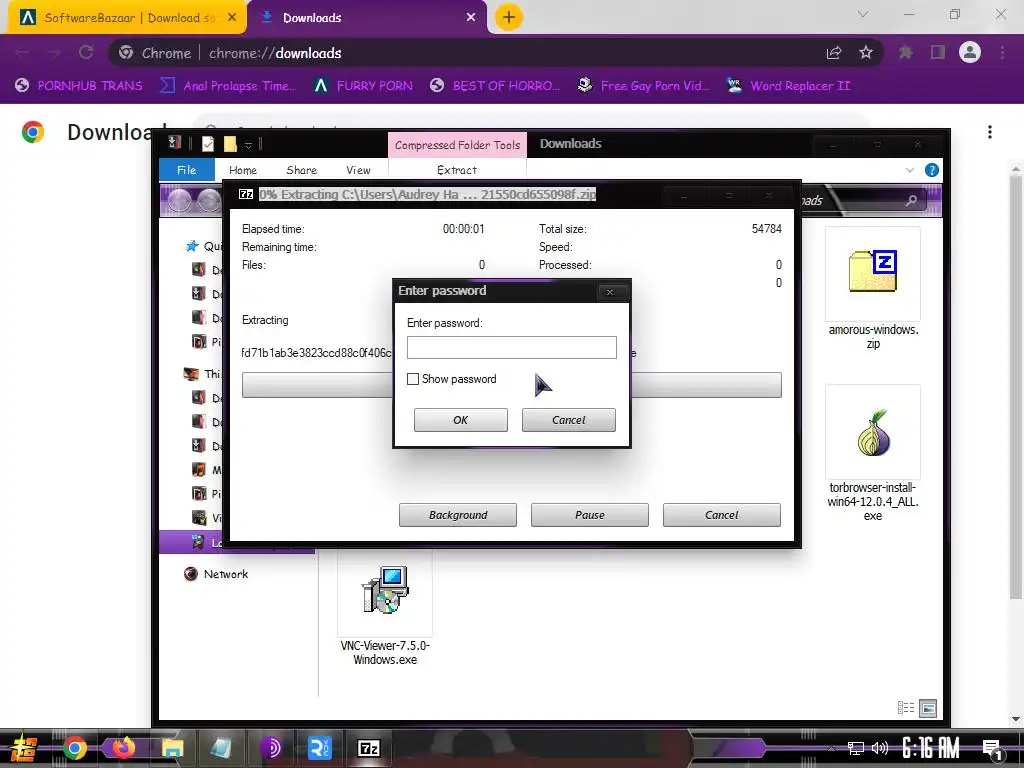The image size is (1024, 768).
Task: Open Chrome's three-dot main menu
Action: click(x=1002, y=53)
